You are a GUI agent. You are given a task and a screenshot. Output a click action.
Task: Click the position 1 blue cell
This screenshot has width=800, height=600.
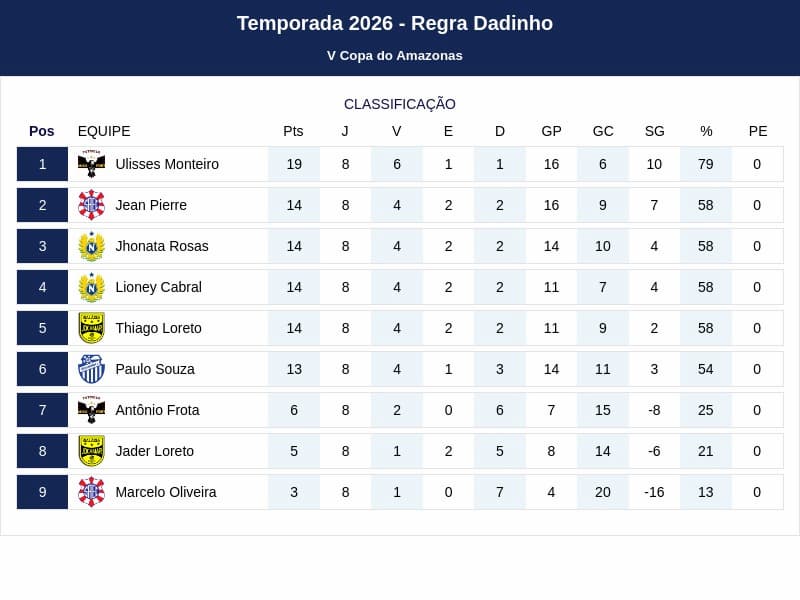click(x=42, y=164)
